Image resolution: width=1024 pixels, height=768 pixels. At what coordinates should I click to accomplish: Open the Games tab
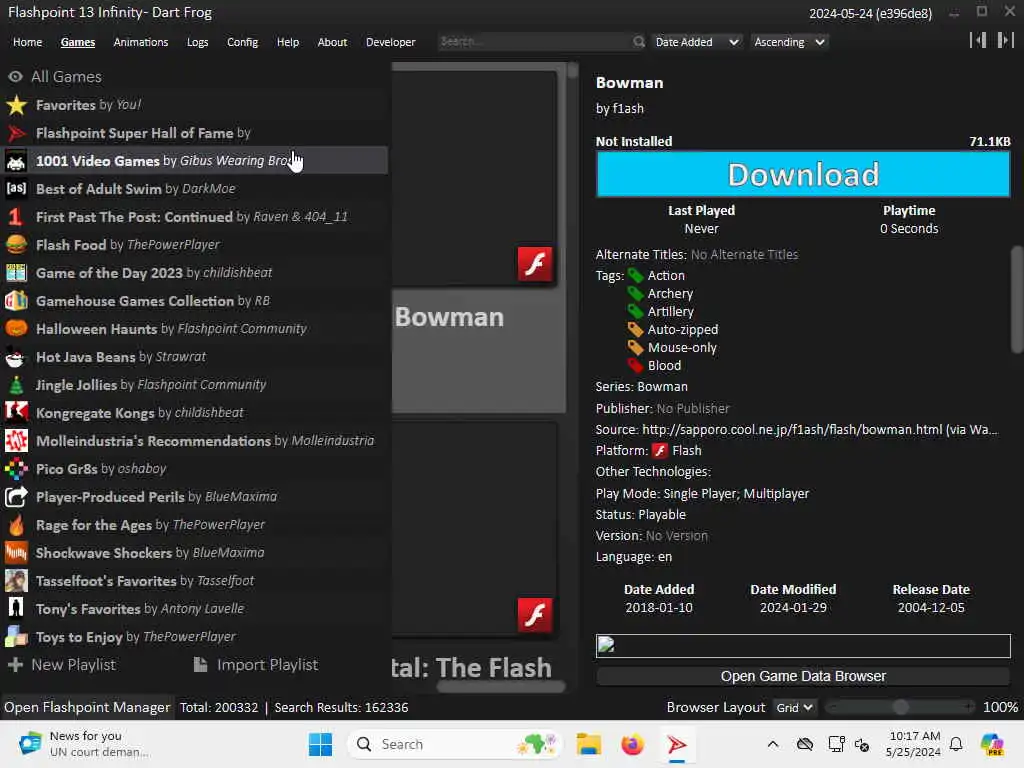(78, 42)
